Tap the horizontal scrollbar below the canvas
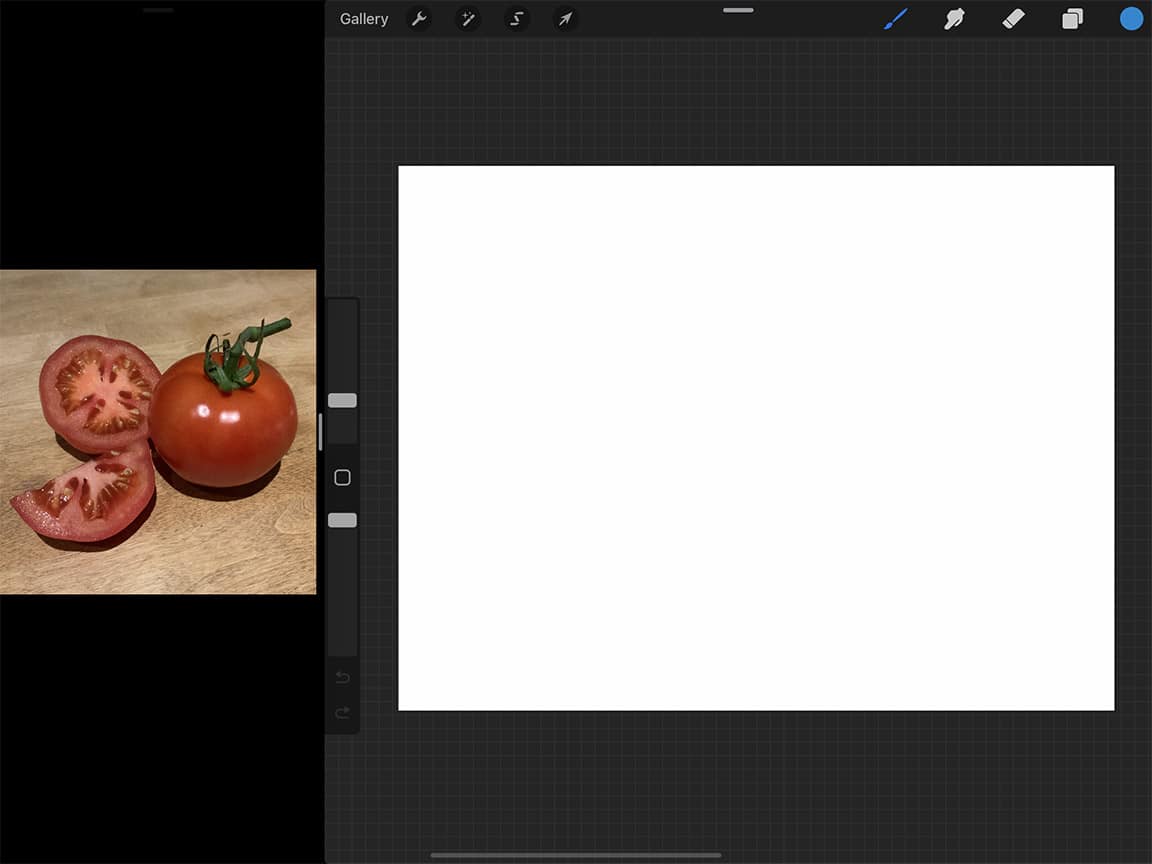 pos(575,855)
